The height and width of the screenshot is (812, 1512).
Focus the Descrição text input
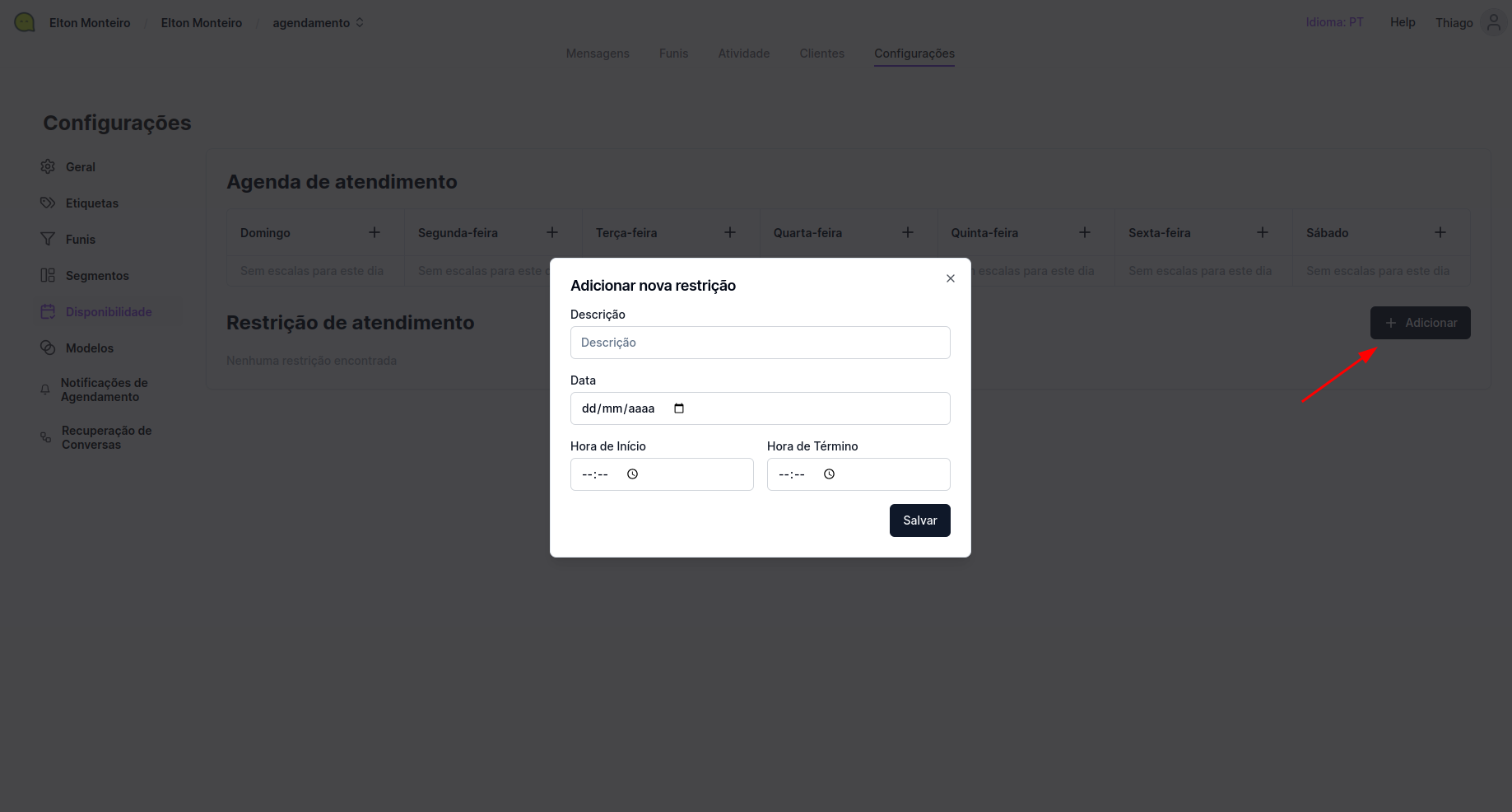click(760, 343)
